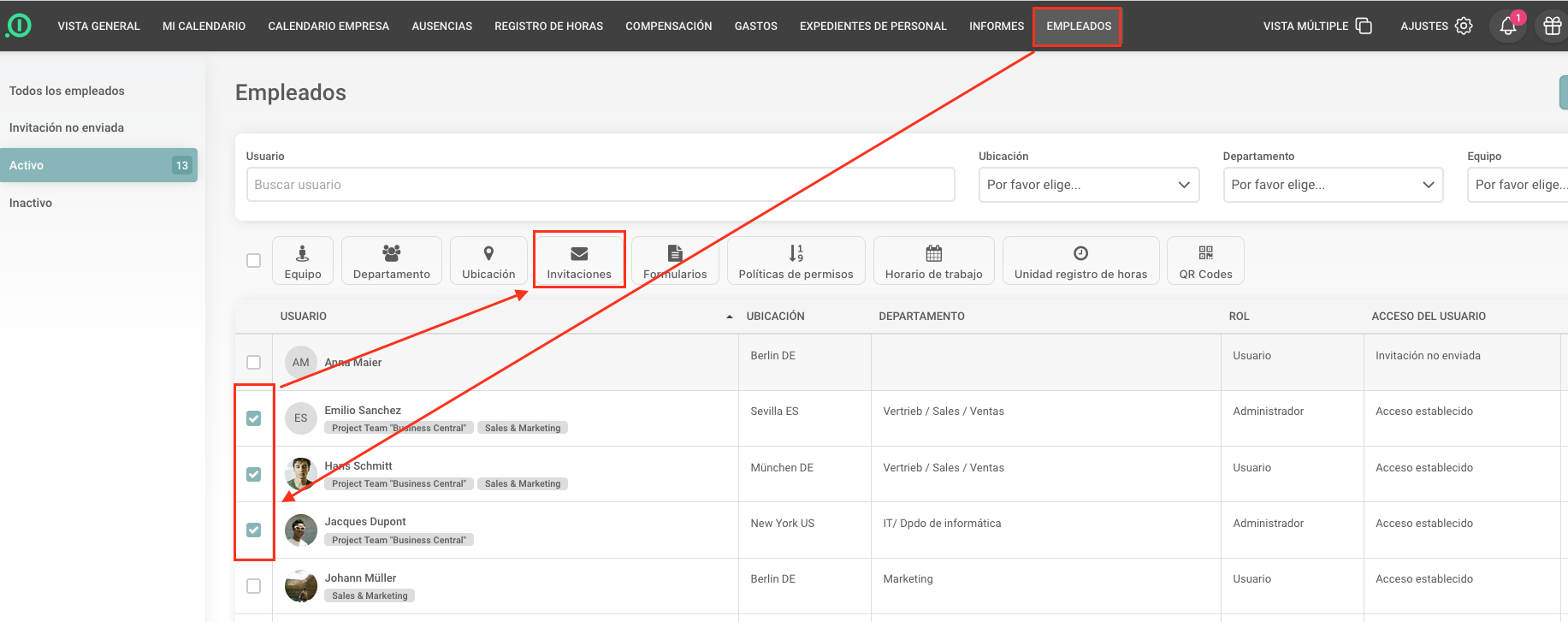Show Invitación no enviada employees

coord(67,127)
